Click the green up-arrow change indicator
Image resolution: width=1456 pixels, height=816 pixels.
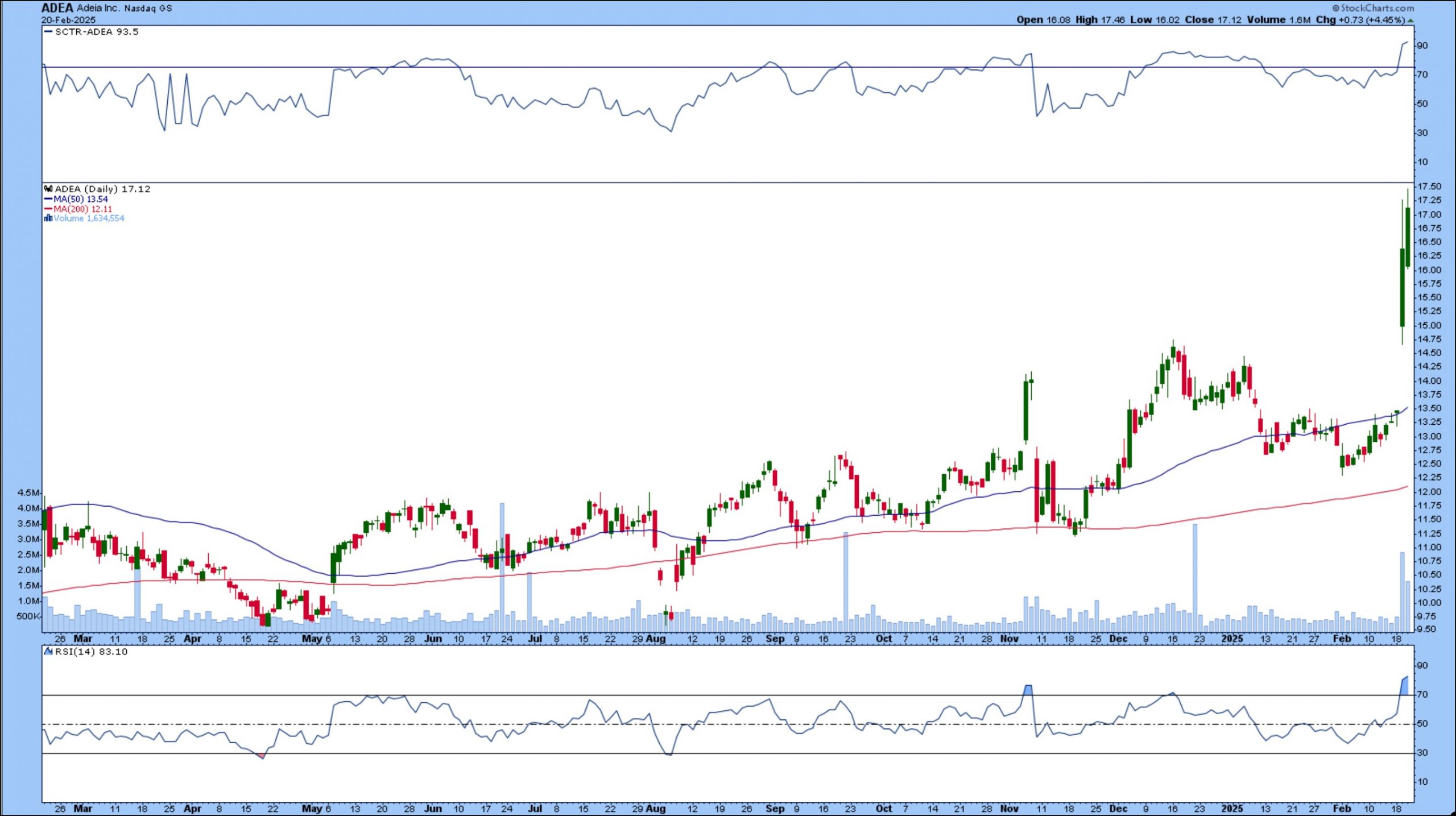(1410, 20)
